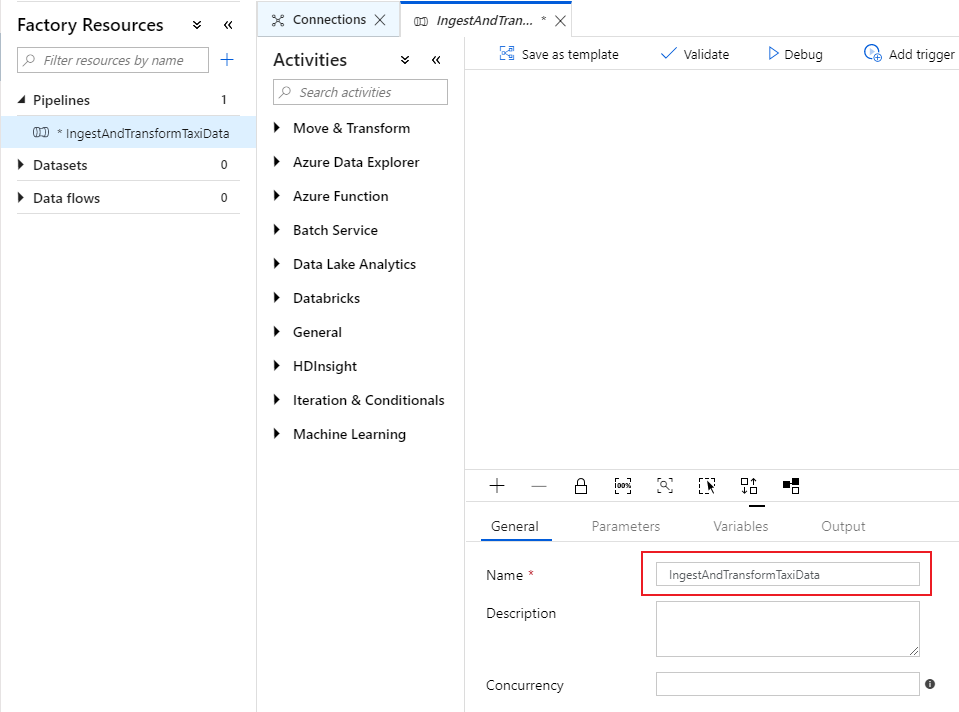Switch to the Variables tab
The width and height of the screenshot is (959, 712).
point(740,526)
